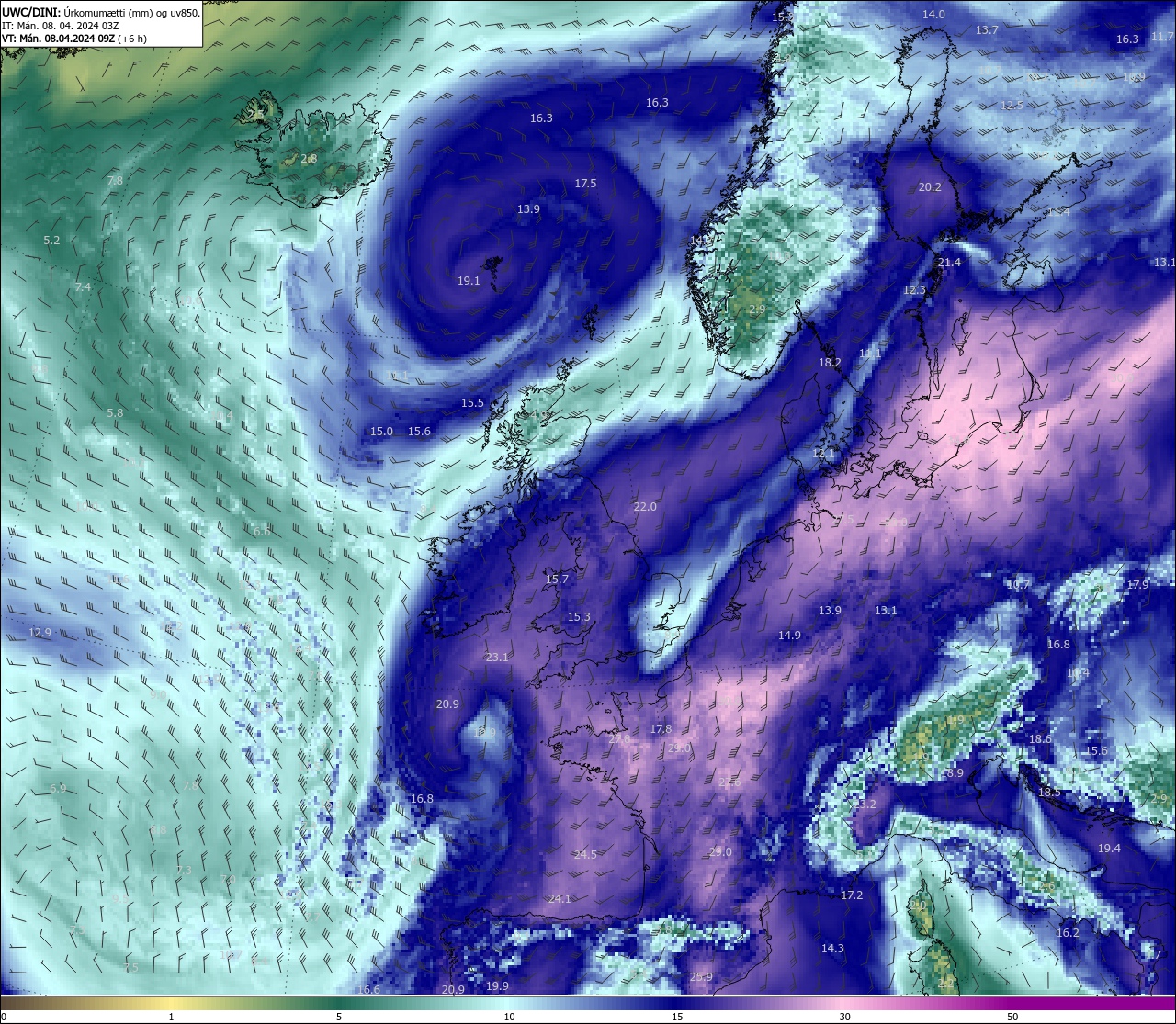This screenshot has width=1176, height=1024.
Task: Click the '15' label under the color bar
Action: click(676, 1017)
